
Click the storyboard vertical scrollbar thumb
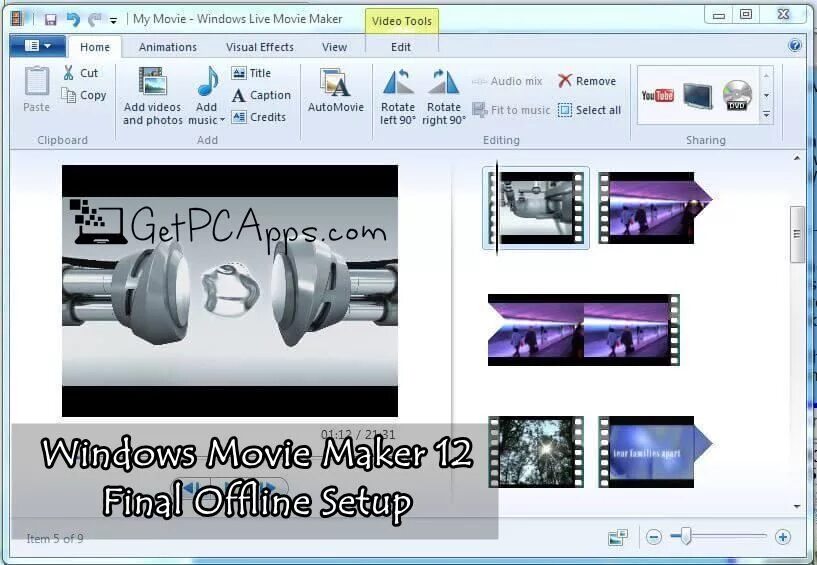(797, 234)
